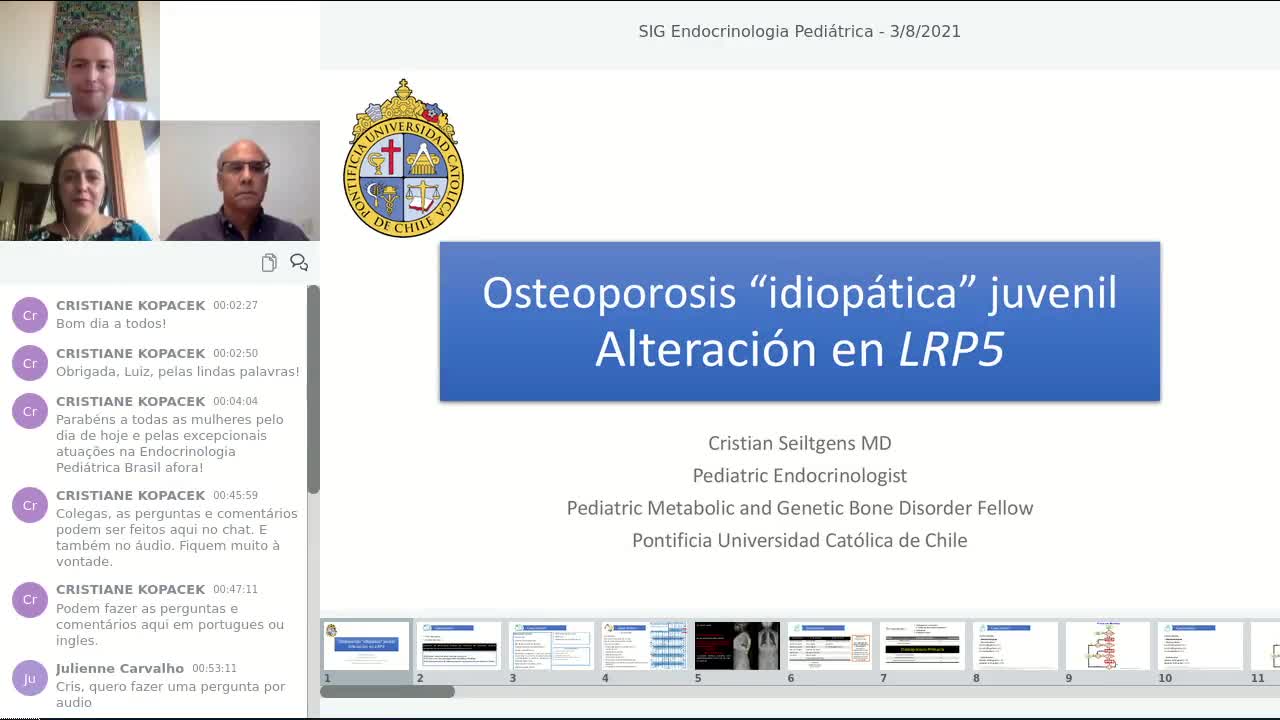Click slide title 'Osteoporosis idiopática juvenil'
1280x720 pixels.
[x=800, y=293]
